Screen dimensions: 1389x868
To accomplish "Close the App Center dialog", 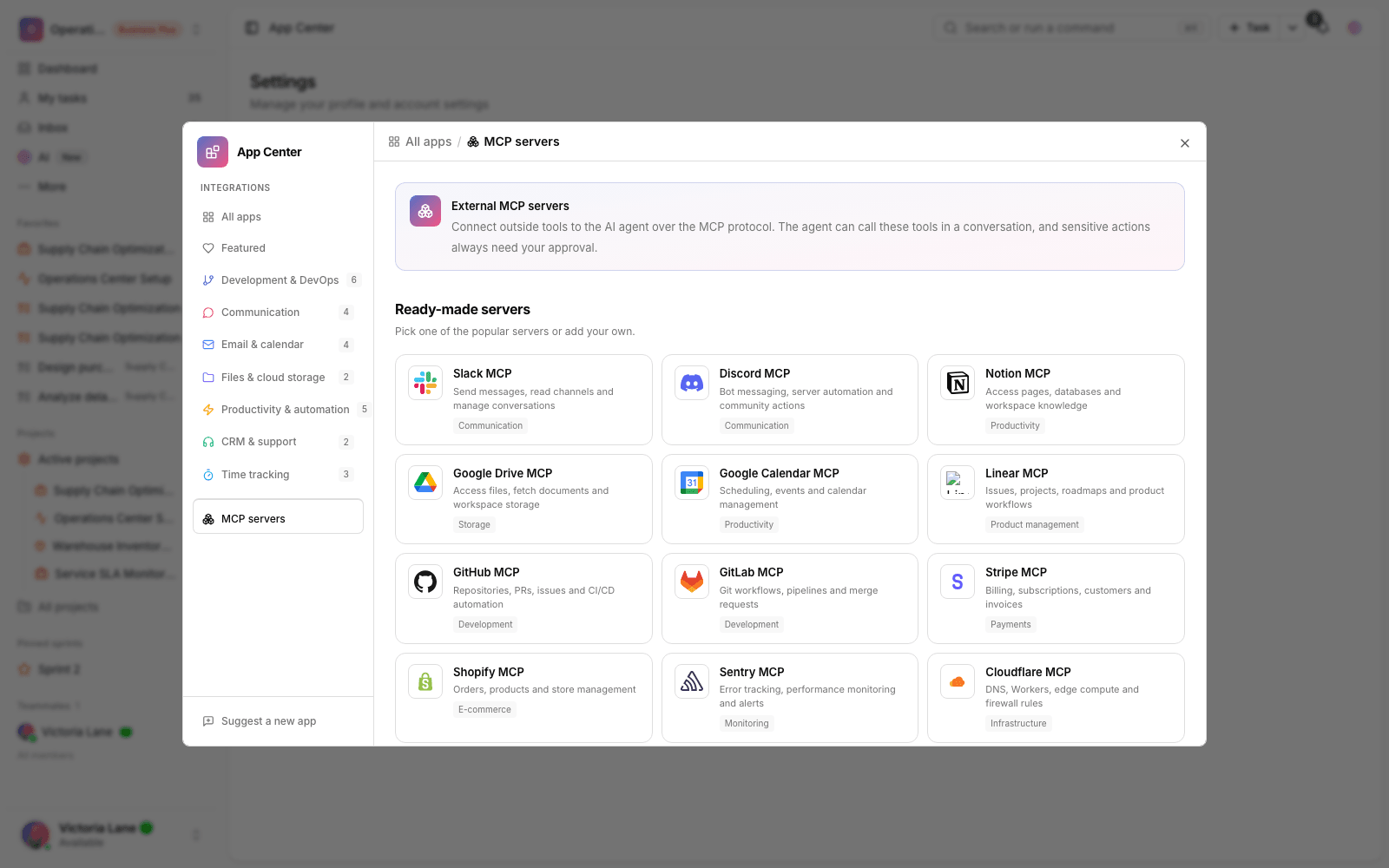I will pyautogui.click(x=1185, y=143).
